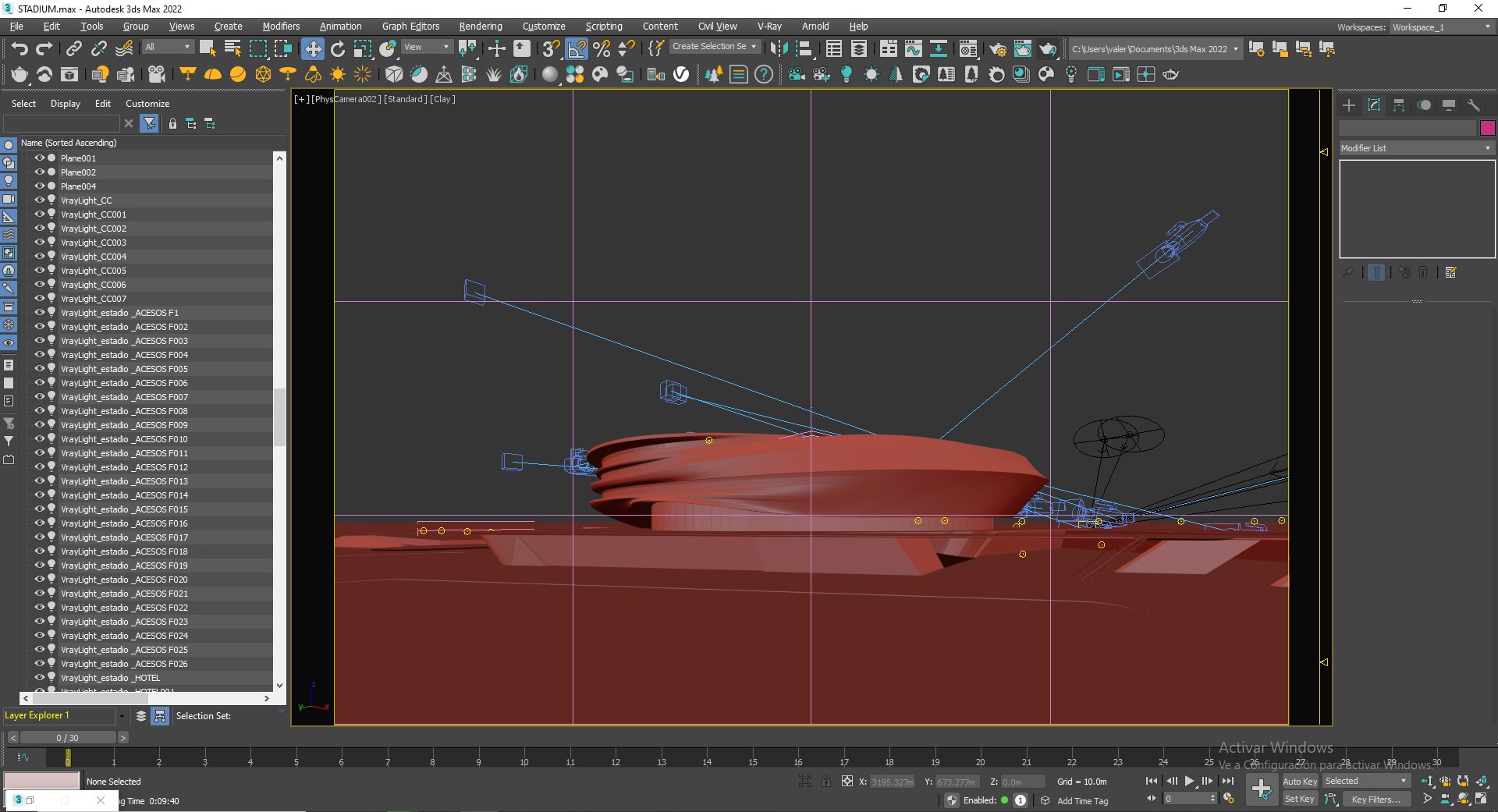Toggle visibility of VrayLight_estadio _ACESOS F010
Screen dimensions: 1498x812
(x=39, y=438)
